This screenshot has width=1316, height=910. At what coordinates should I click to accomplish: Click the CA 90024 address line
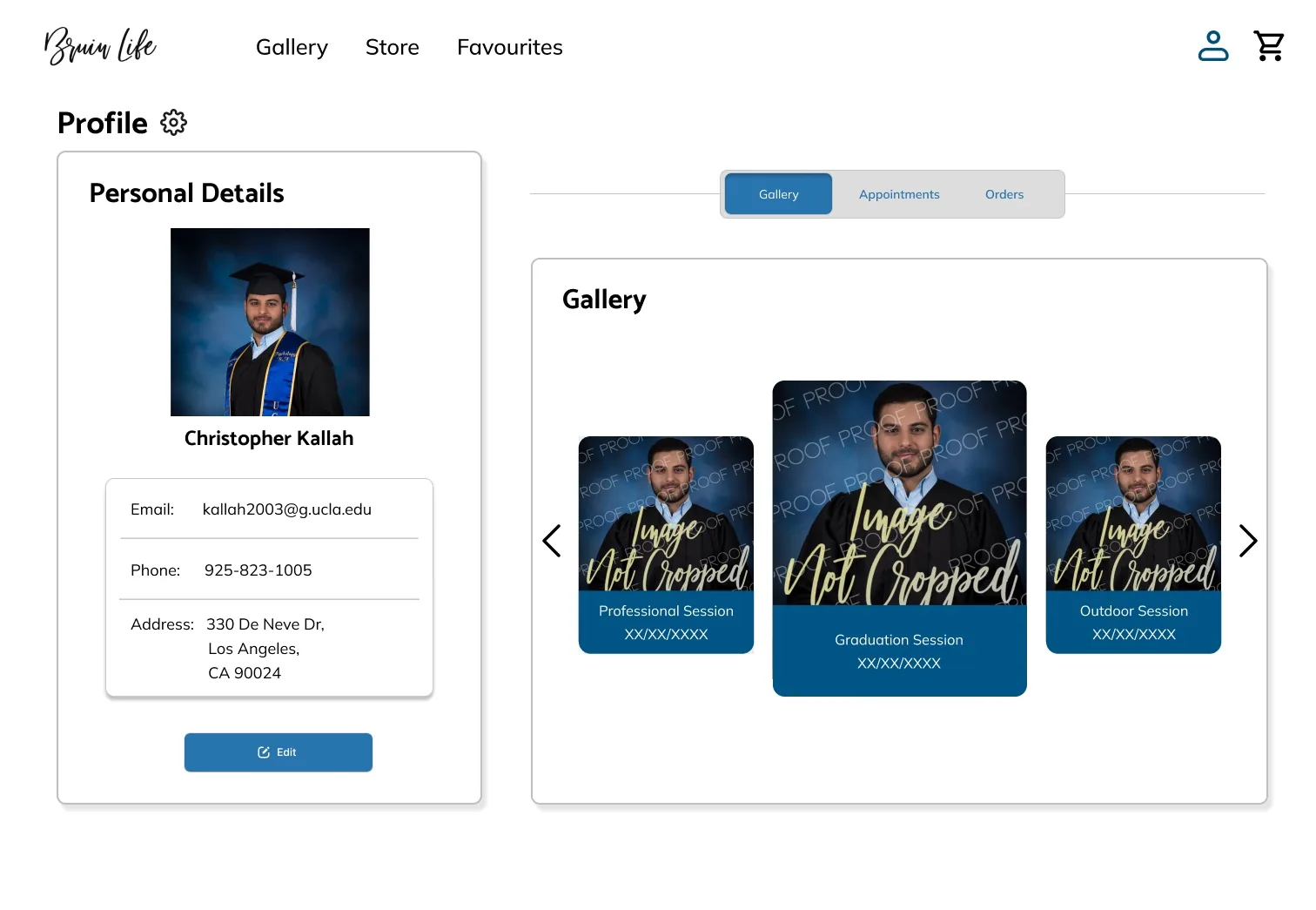245,673
